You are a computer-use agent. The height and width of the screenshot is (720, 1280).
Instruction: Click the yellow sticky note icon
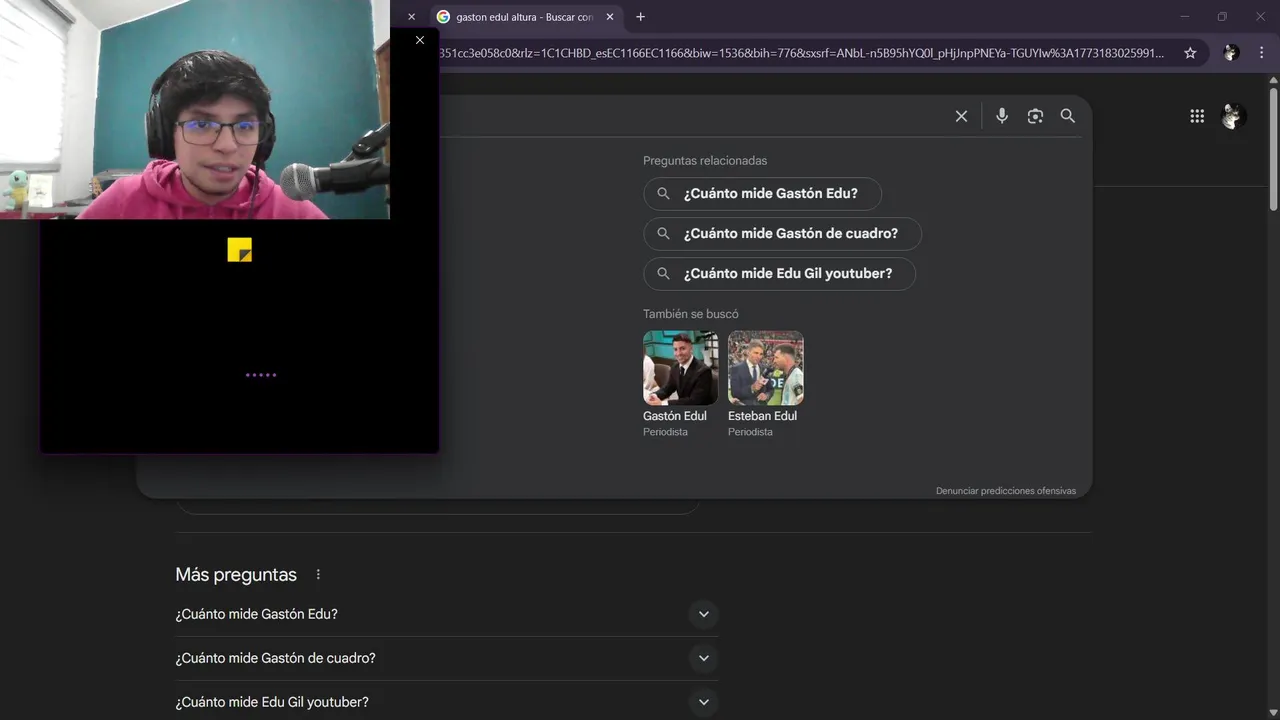click(x=240, y=250)
